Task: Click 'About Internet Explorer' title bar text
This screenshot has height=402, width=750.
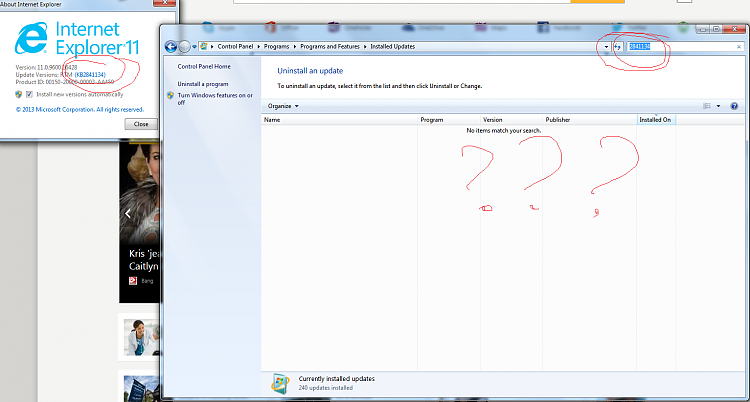Action: 31,4
